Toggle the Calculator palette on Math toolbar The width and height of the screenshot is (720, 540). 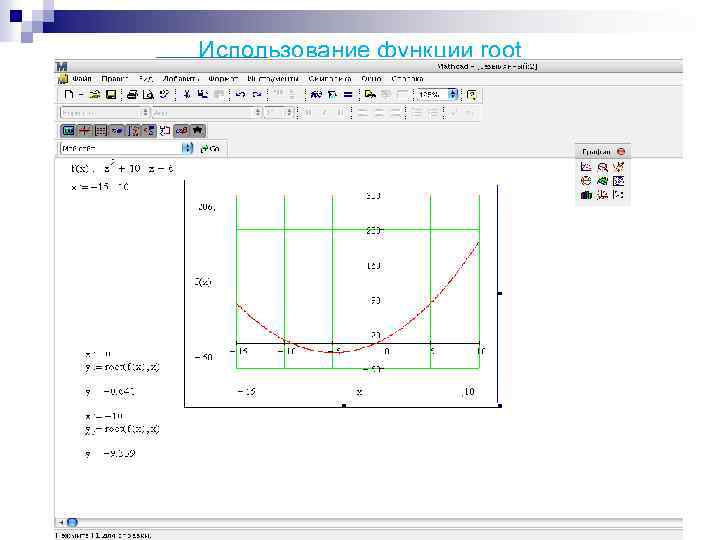coord(68,131)
